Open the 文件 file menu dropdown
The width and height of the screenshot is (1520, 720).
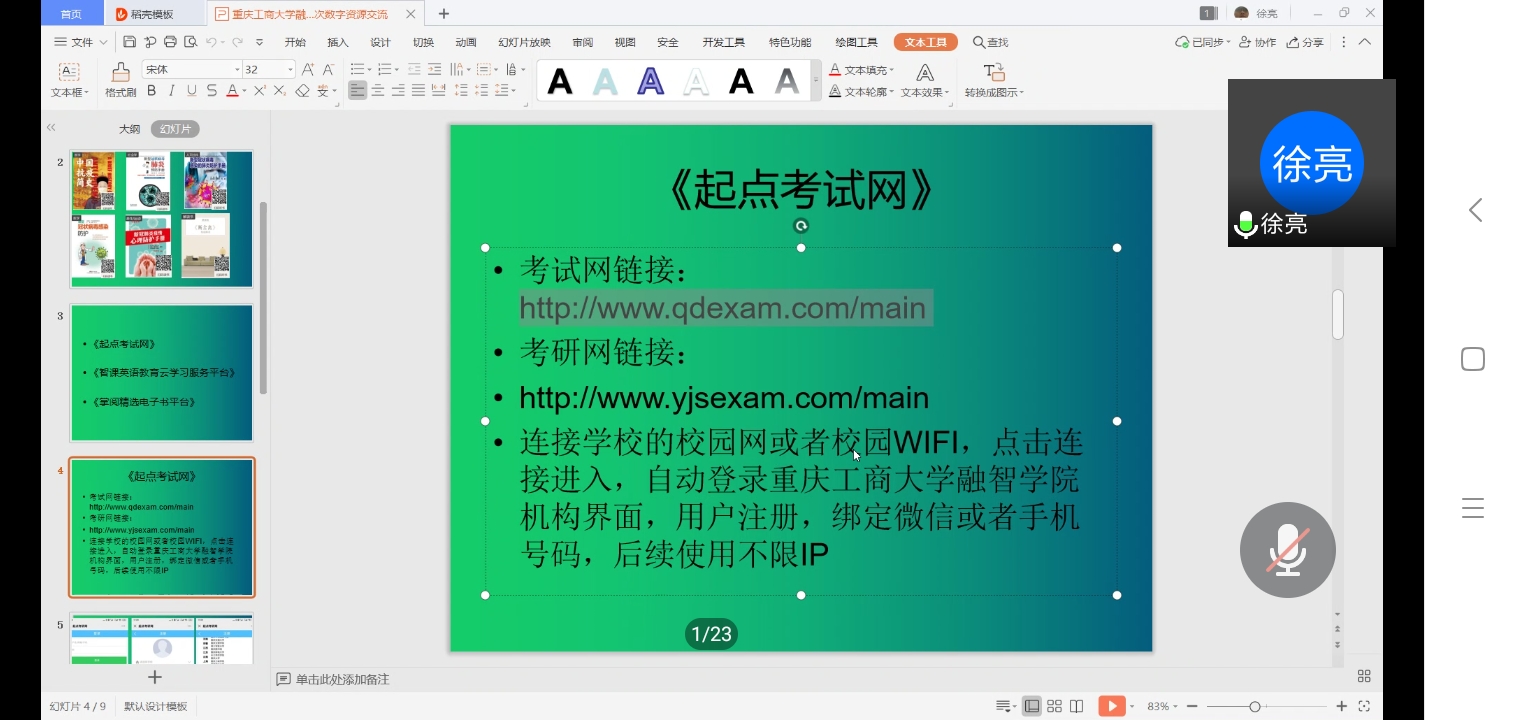81,42
